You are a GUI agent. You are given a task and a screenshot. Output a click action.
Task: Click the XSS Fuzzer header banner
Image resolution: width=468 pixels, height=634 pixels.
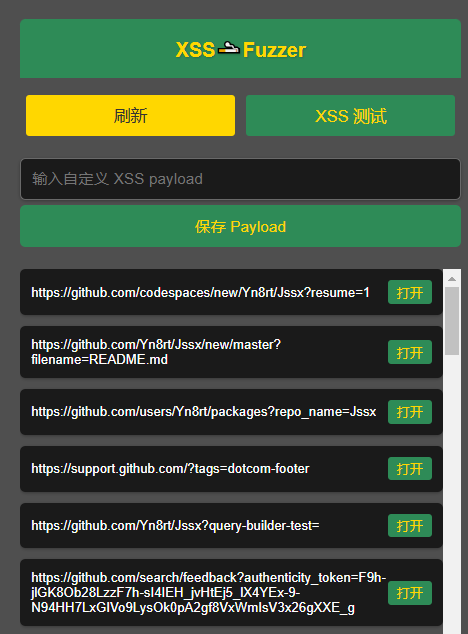(240, 49)
